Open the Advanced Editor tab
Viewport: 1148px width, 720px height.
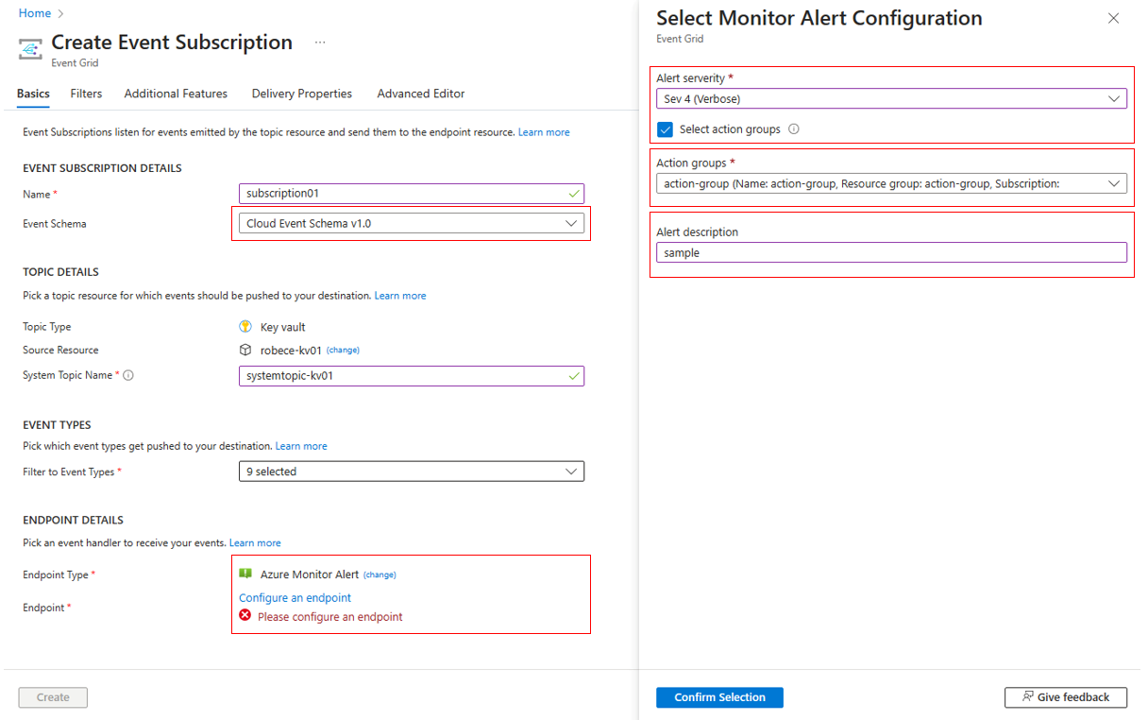[421, 94]
